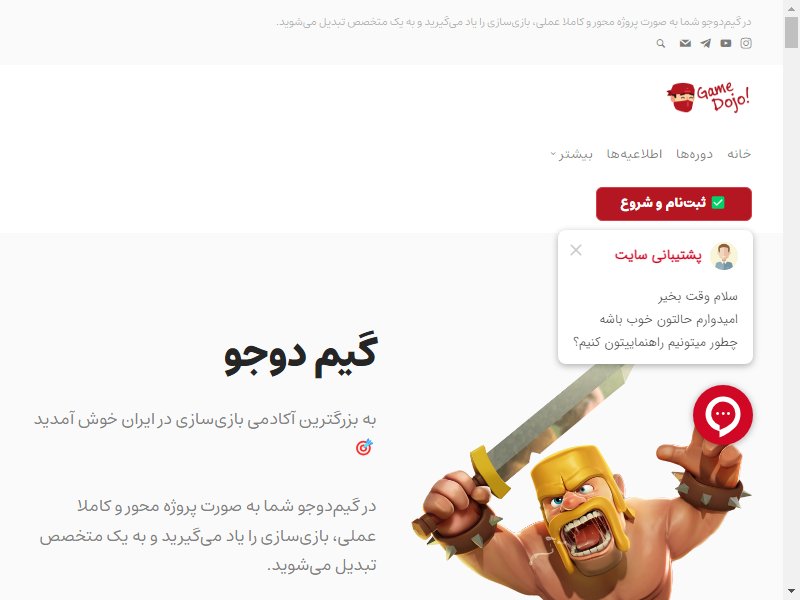Viewport: 800px width, 600px height.
Task: Click the Game Dojo logo
Action: coord(709,97)
